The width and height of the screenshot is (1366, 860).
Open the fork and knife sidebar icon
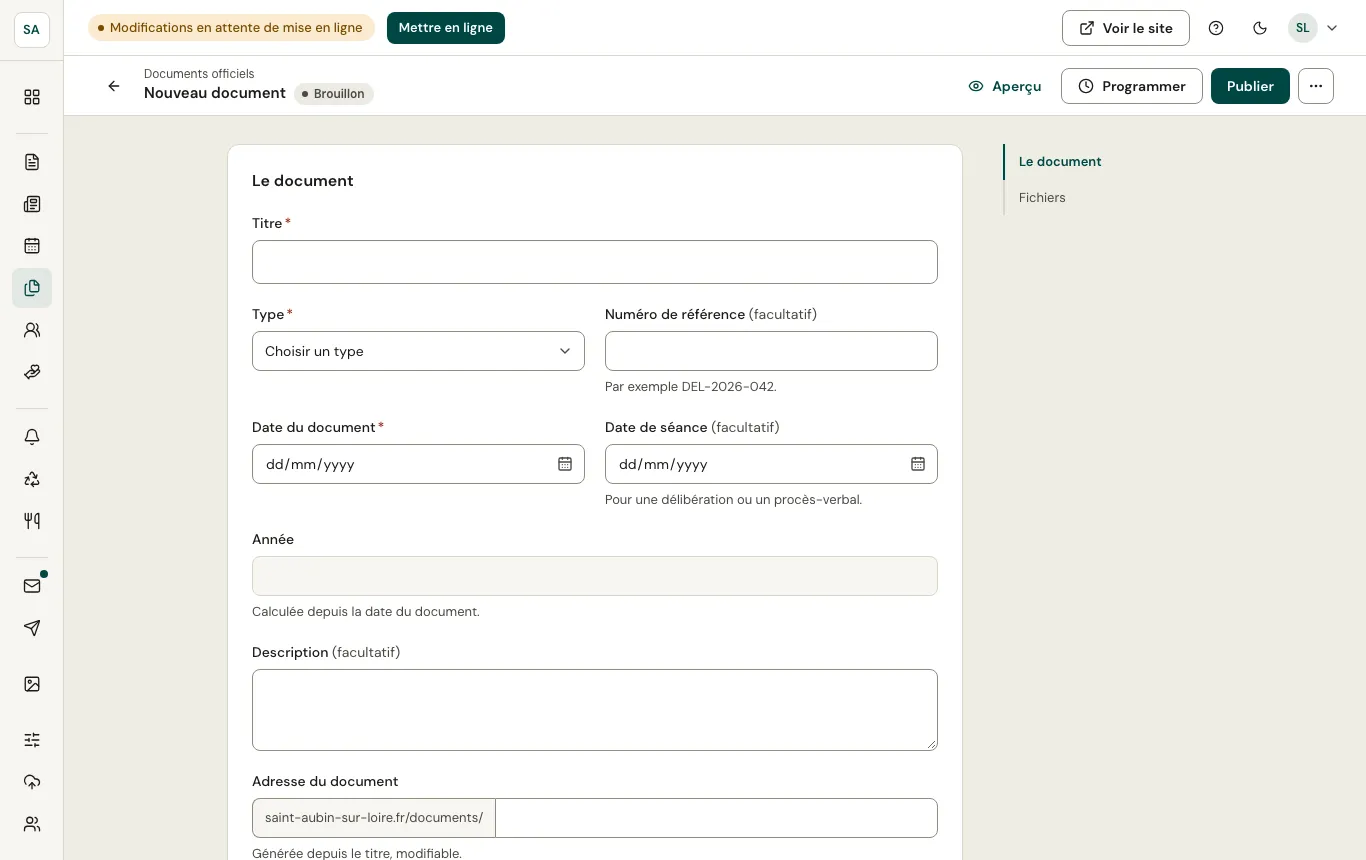pyautogui.click(x=32, y=521)
